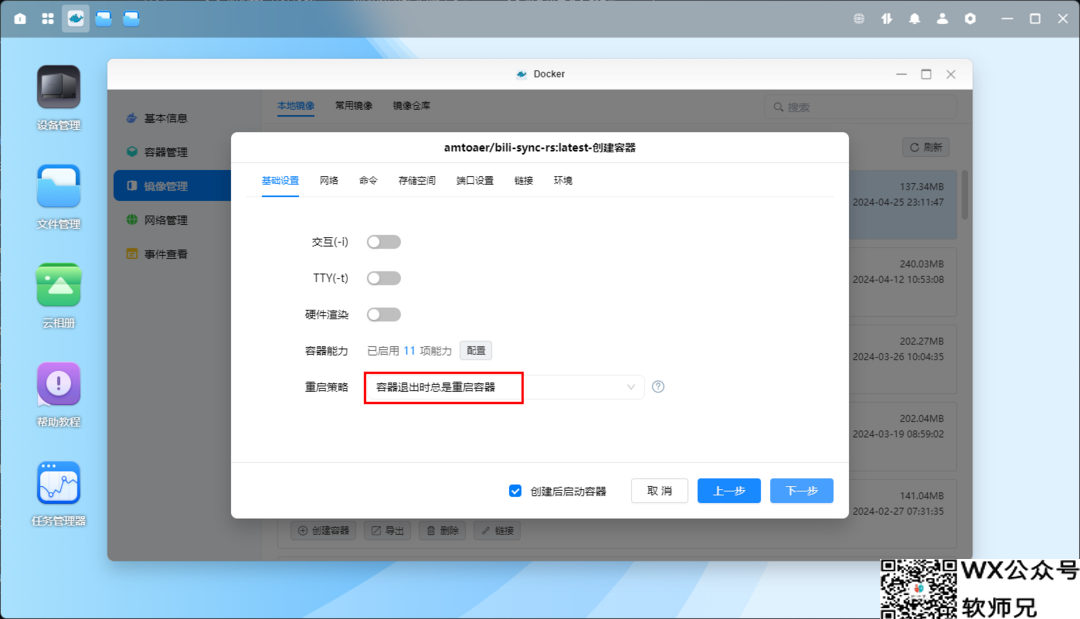Screen dimensions: 1080x619
Task: Uncheck 创建后启动容器 checkbox
Action: click(515, 491)
